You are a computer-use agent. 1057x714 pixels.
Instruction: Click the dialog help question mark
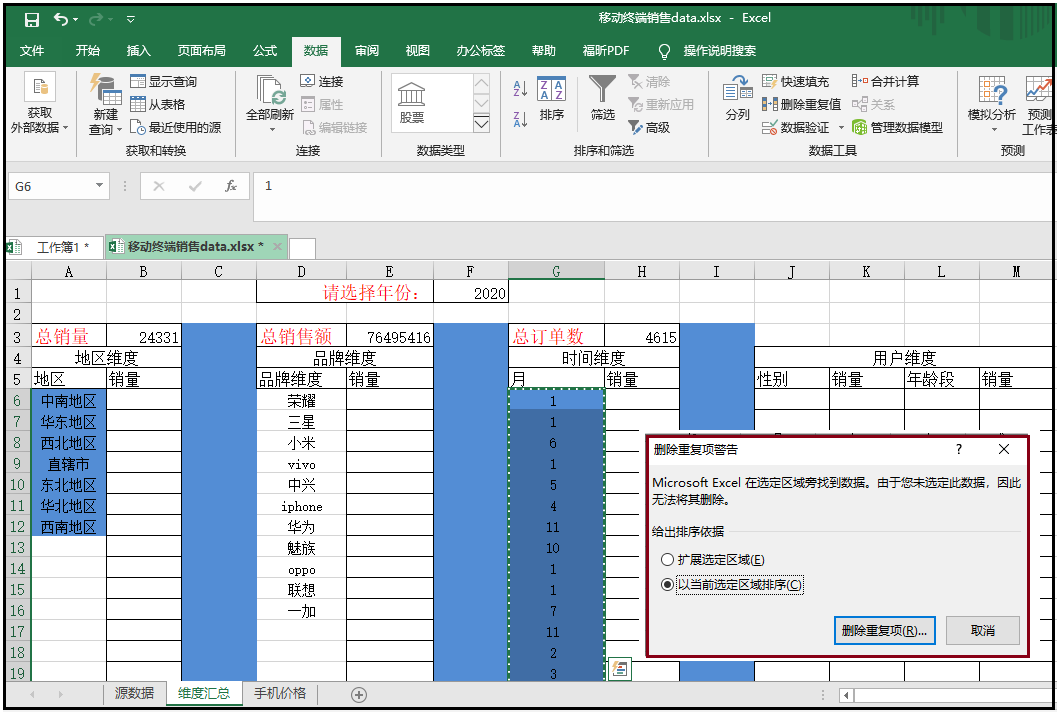[959, 450]
